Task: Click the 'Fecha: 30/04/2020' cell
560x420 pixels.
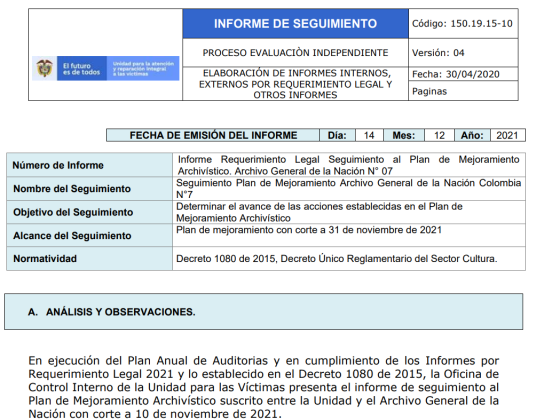Action: 463,74
